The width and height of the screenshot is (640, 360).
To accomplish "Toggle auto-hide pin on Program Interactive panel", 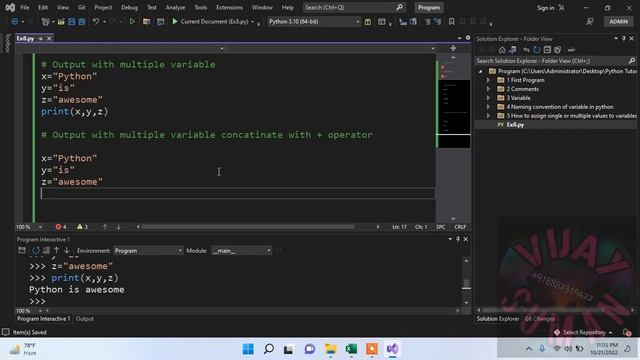I will tap(458, 239).
